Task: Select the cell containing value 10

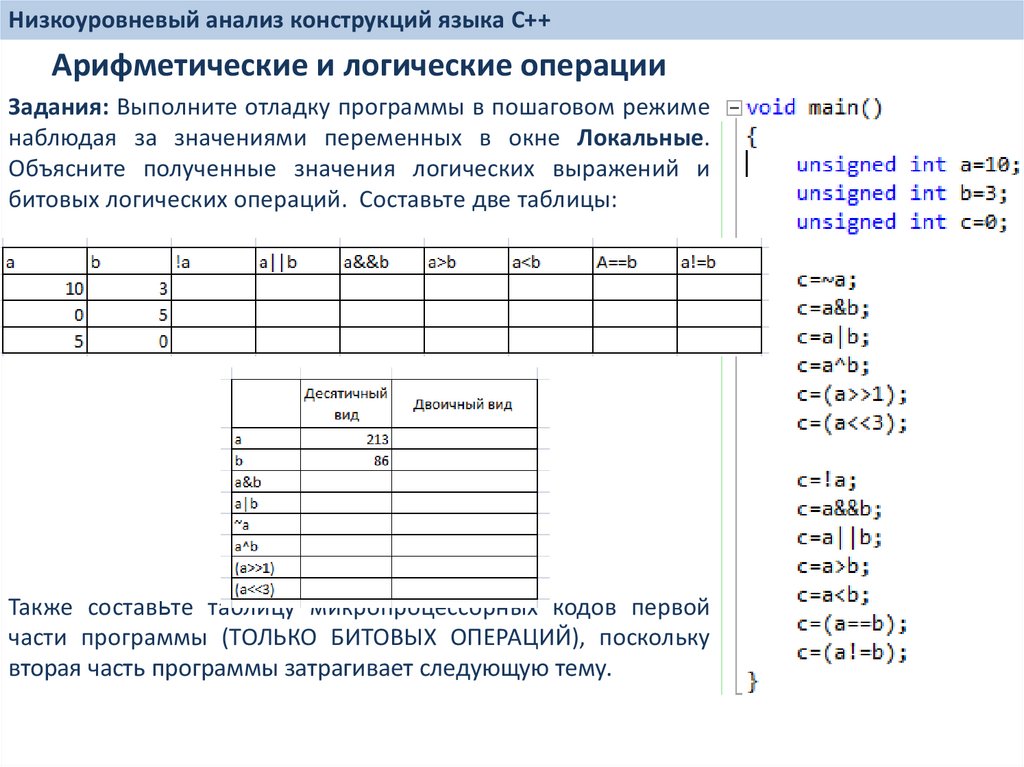Action: pos(44,288)
